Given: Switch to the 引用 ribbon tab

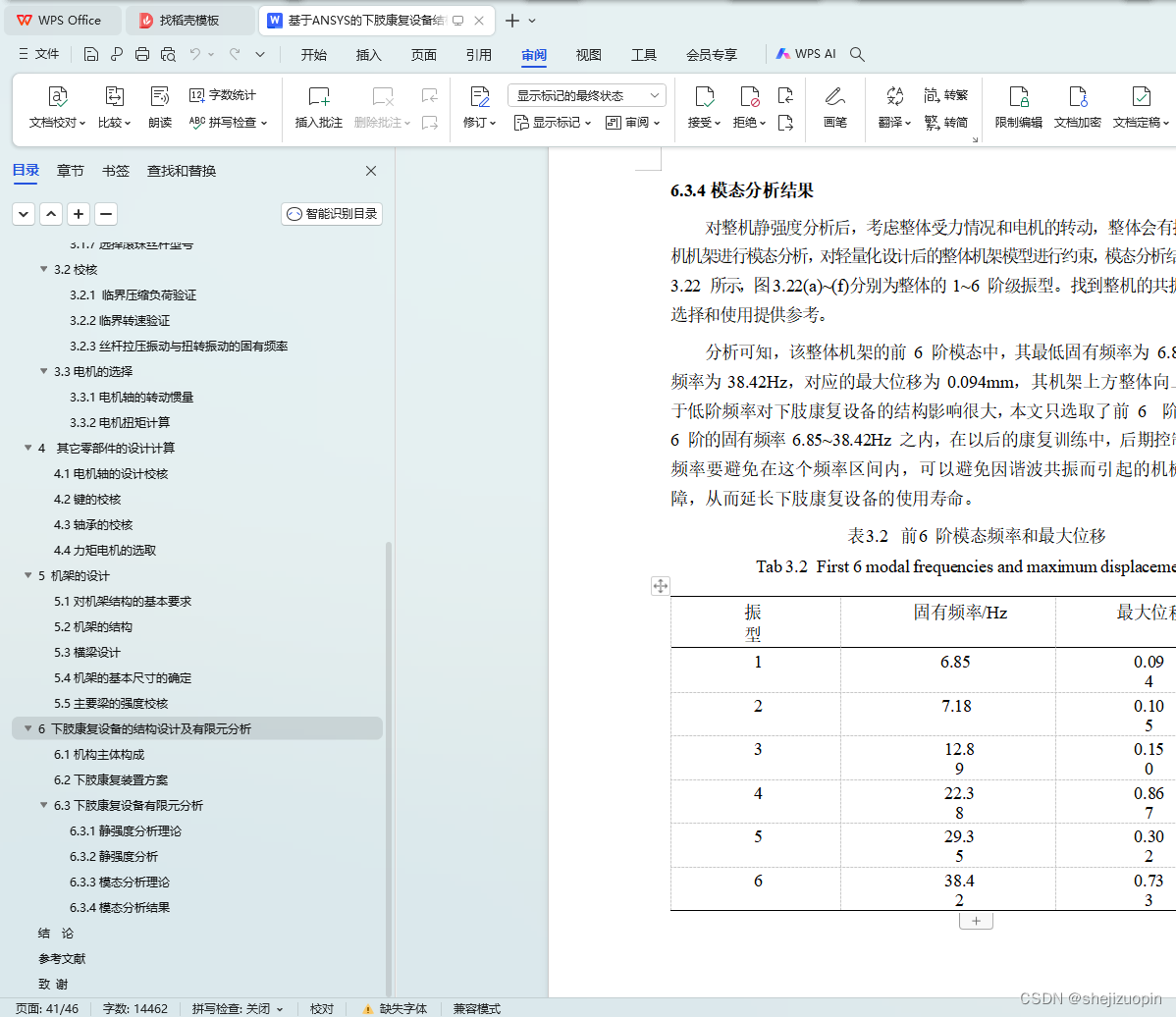Looking at the screenshot, I should pos(478,55).
